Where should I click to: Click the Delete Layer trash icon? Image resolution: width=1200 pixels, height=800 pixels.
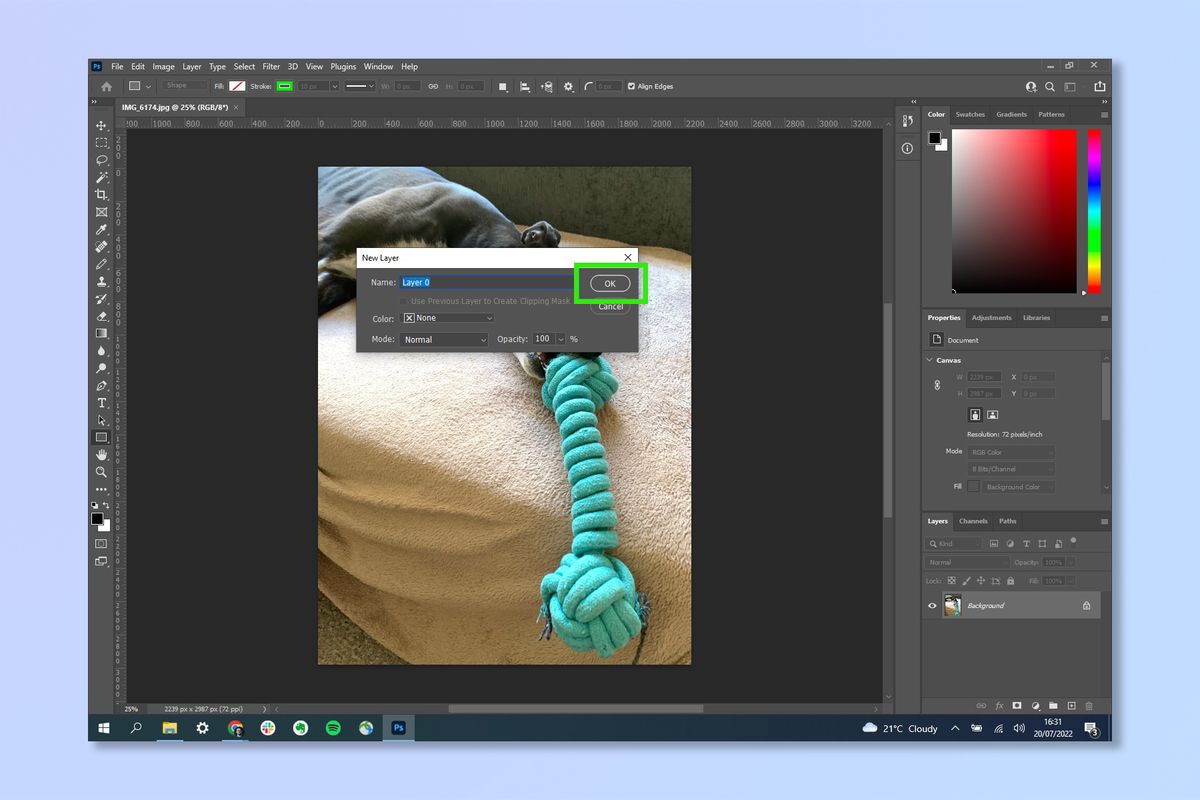1089,705
